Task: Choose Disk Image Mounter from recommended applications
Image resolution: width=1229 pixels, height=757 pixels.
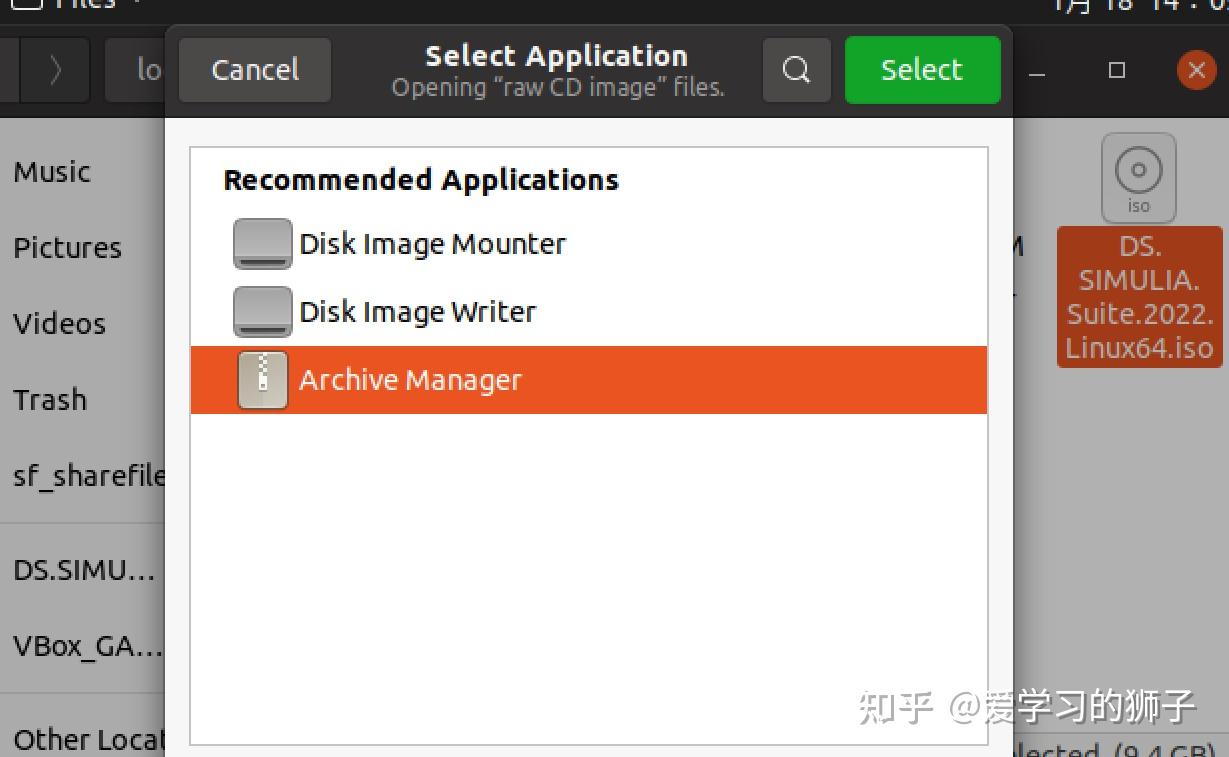Action: tap(433, 243)
